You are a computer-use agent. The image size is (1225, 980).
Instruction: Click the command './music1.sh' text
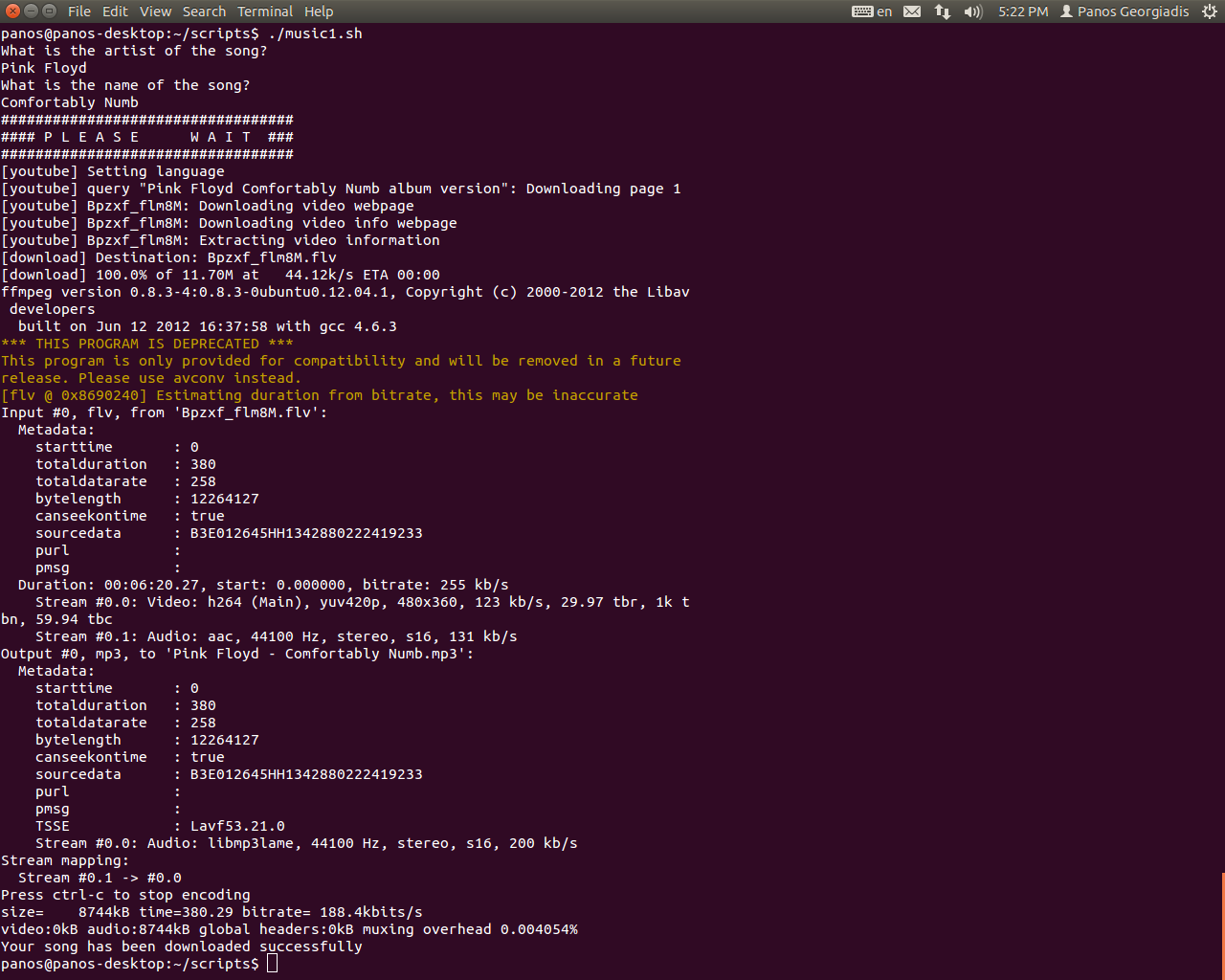coord(315,33)
